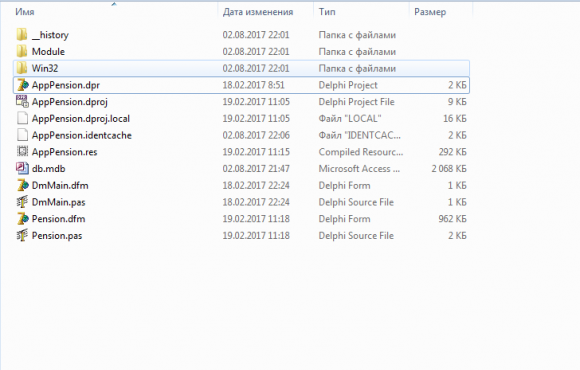Click Delphi Source File type of Pension.pas
580x370 pixels.
tap(356, 236)
